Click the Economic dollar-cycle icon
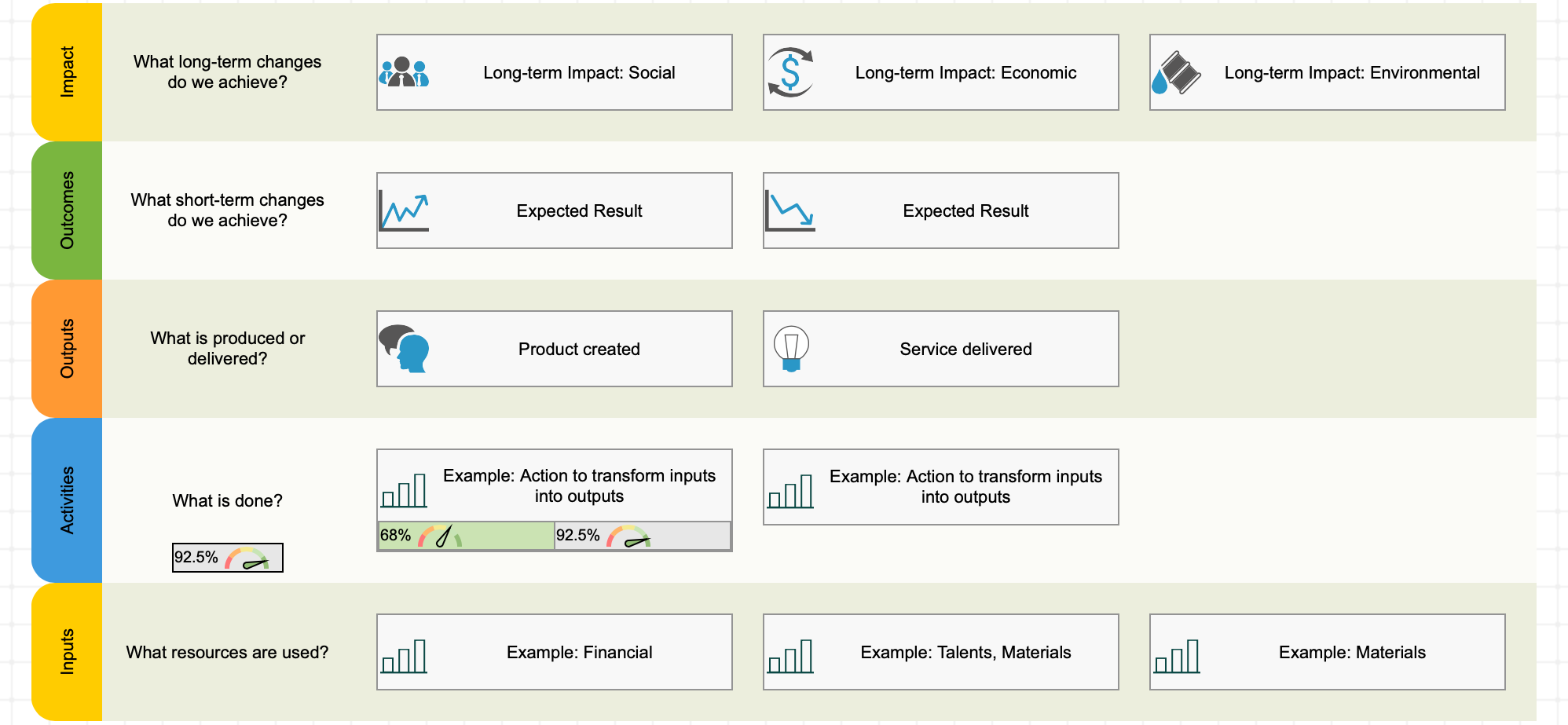This screenshot has height=725, width=1568. [791, 72]
